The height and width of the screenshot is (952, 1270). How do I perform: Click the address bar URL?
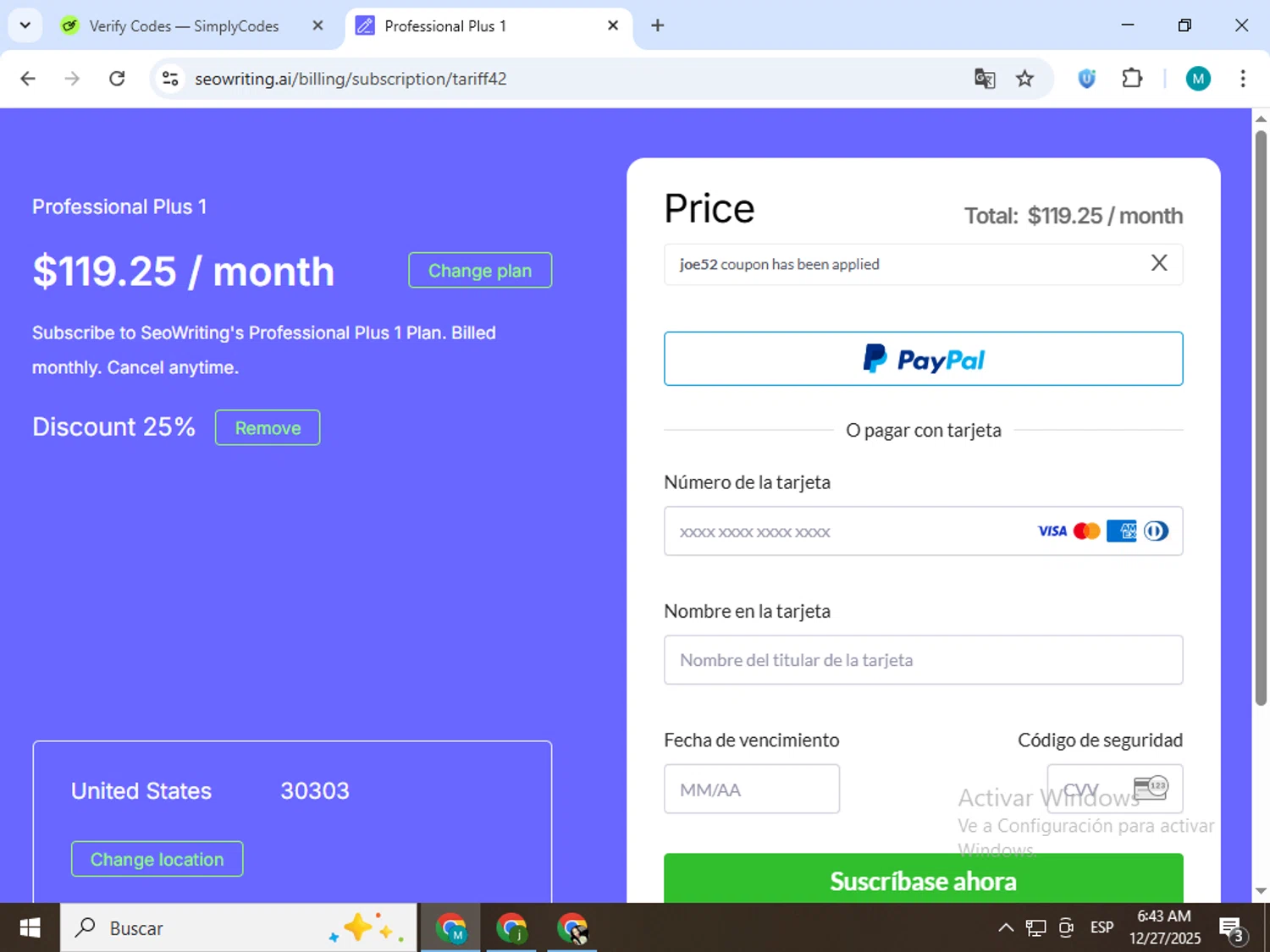coord(351,79)
